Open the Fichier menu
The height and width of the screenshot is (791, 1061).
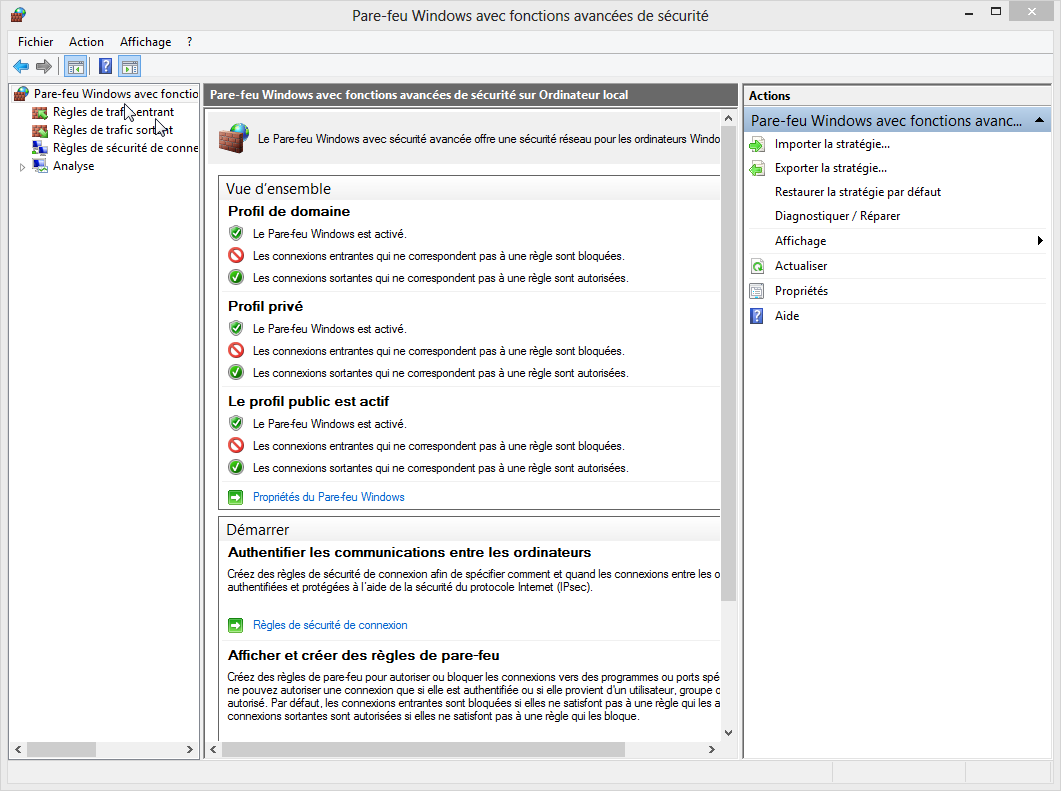tap(35, 42)
